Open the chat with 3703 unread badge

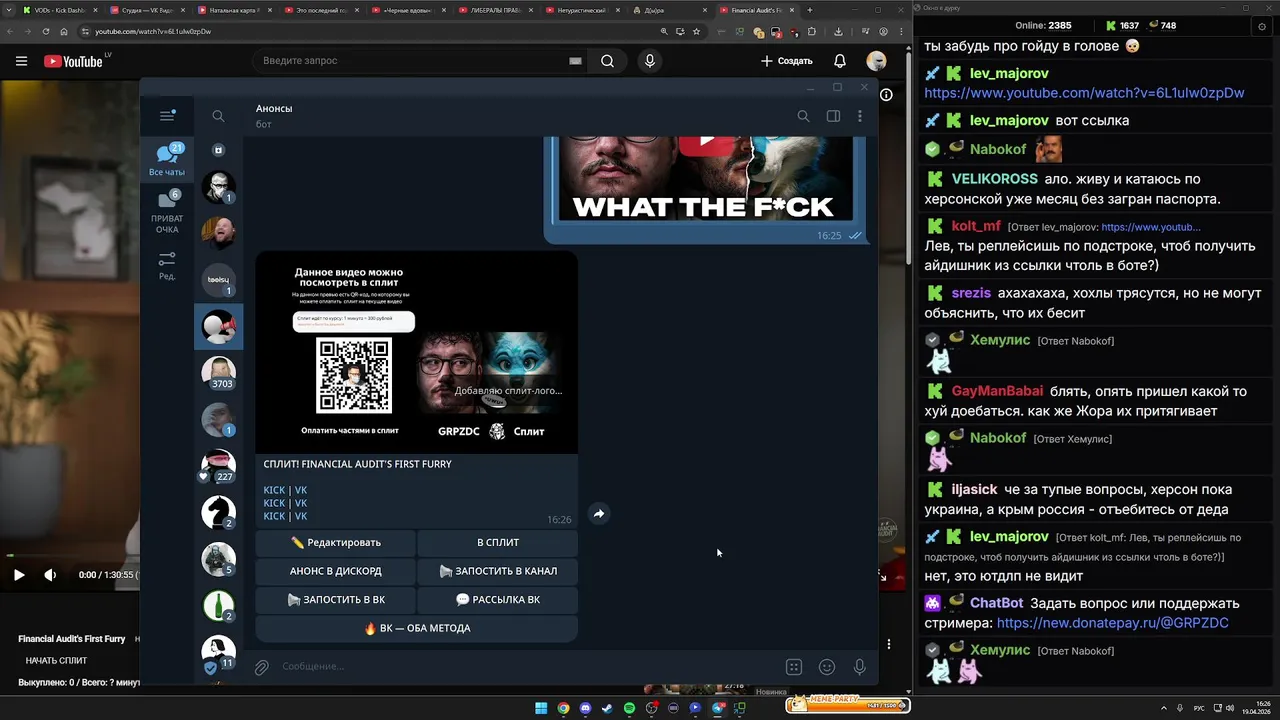click(x=218, y=372)
